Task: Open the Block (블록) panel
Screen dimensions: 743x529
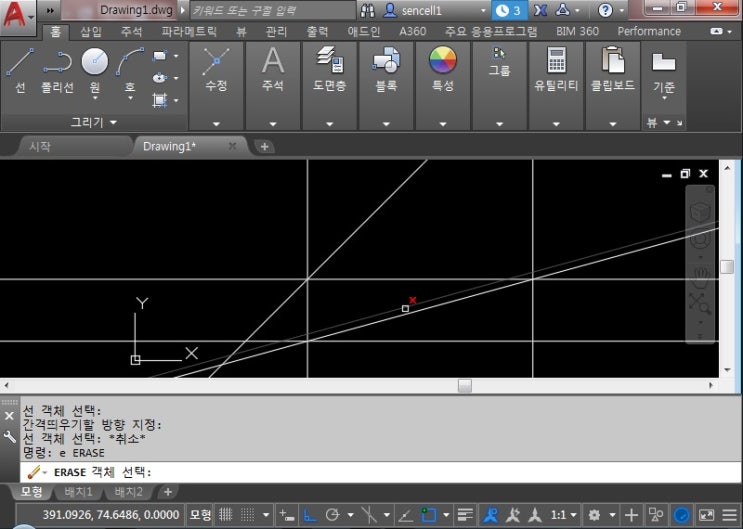Action: click(386, 85)
